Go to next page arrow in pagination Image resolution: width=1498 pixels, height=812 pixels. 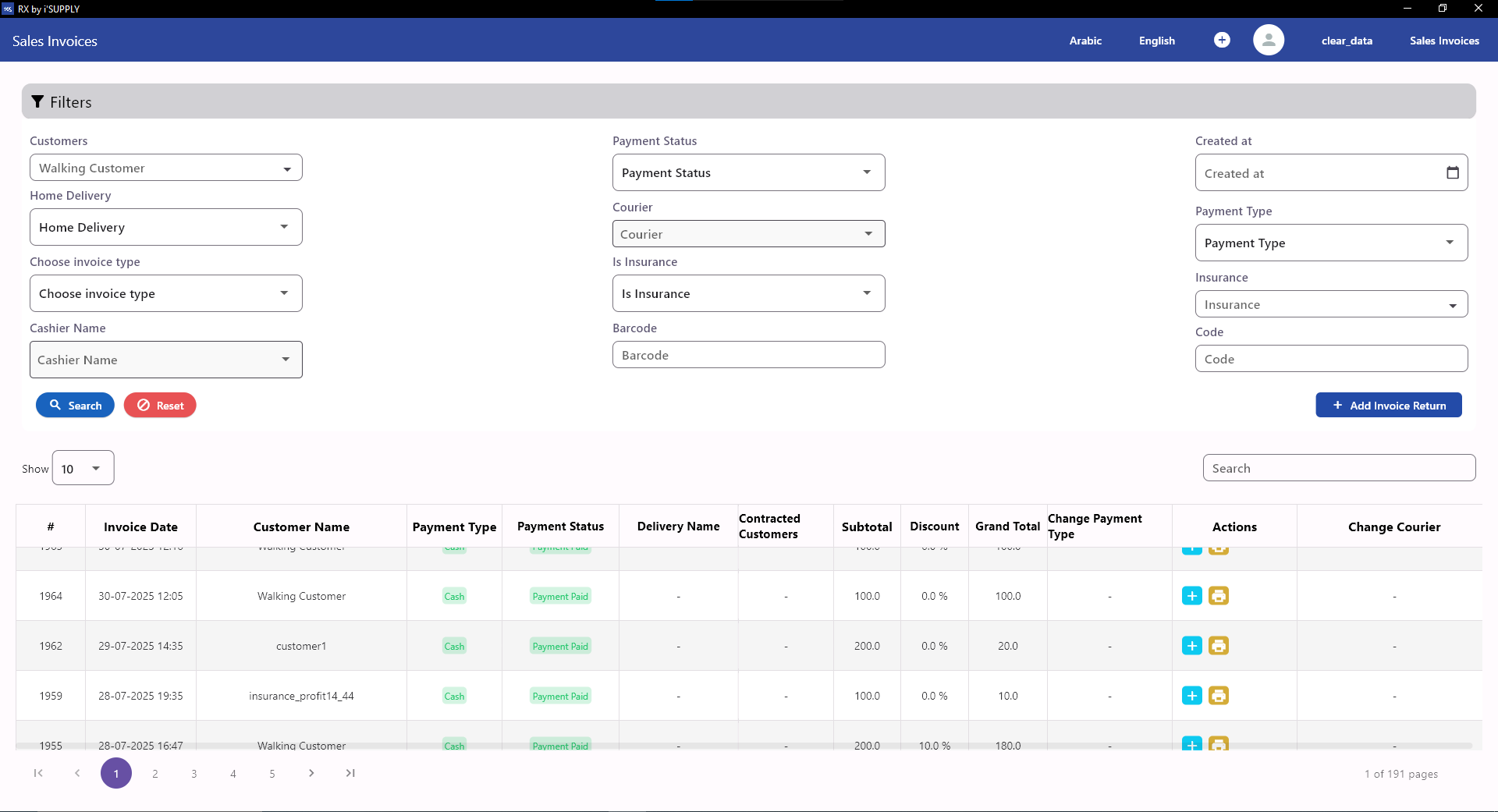[x=311, y=773]
